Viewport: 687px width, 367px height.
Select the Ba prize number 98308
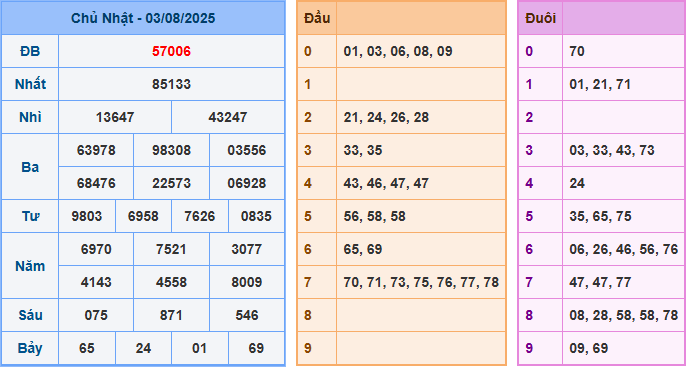pos(171,150)
